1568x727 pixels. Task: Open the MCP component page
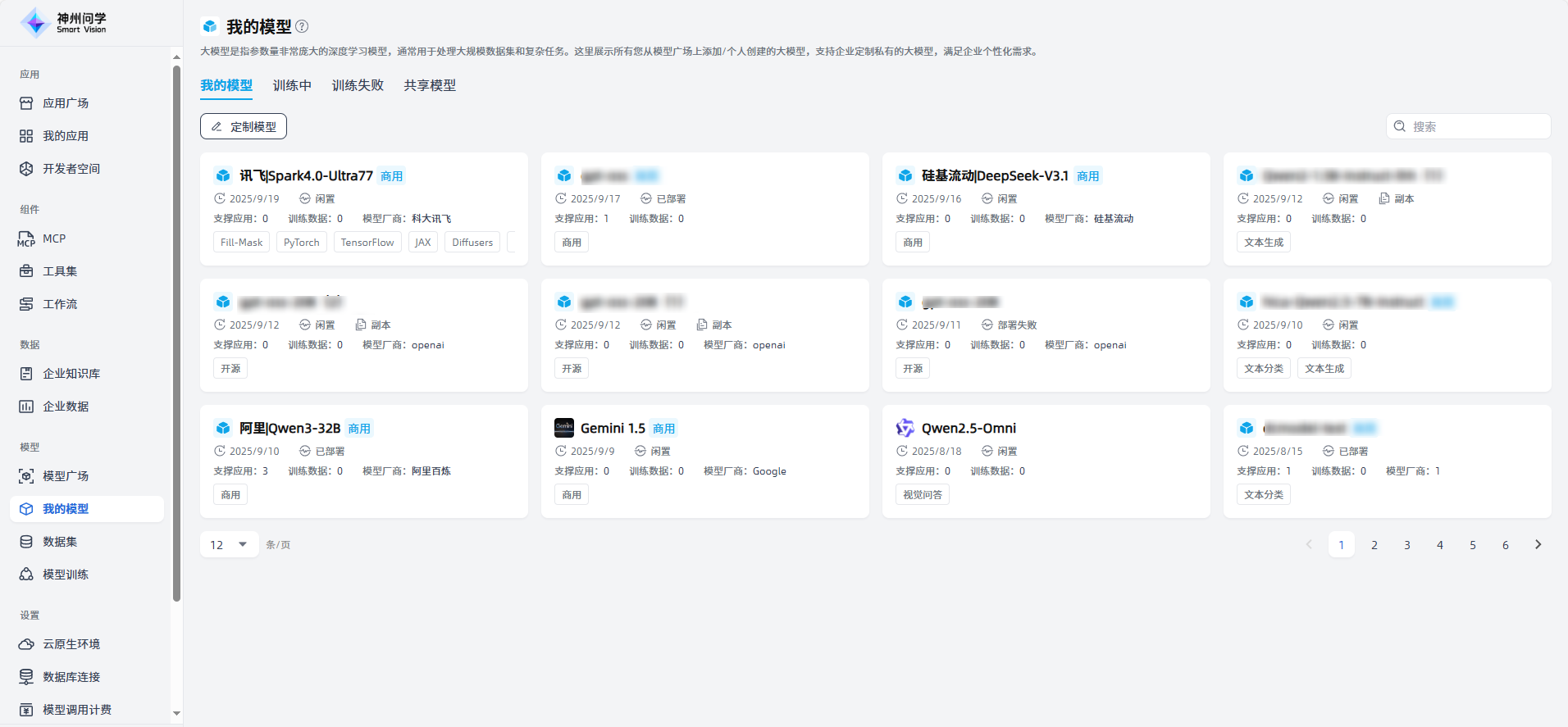[54, 239]
